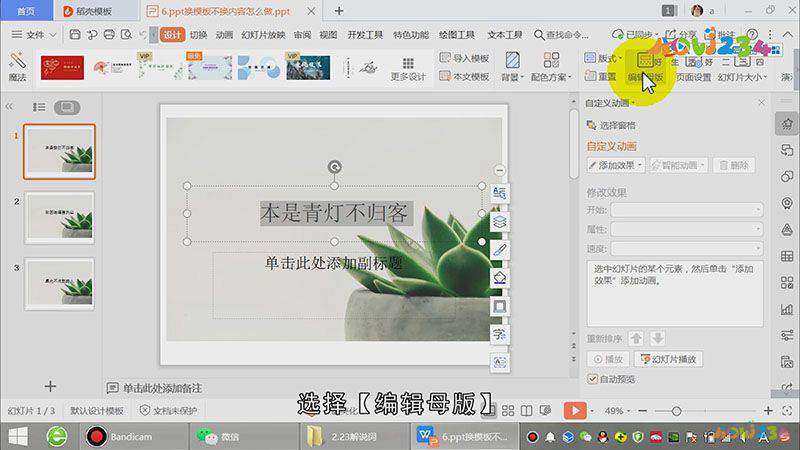Apply red design template thumbnail

pos(62,67)
